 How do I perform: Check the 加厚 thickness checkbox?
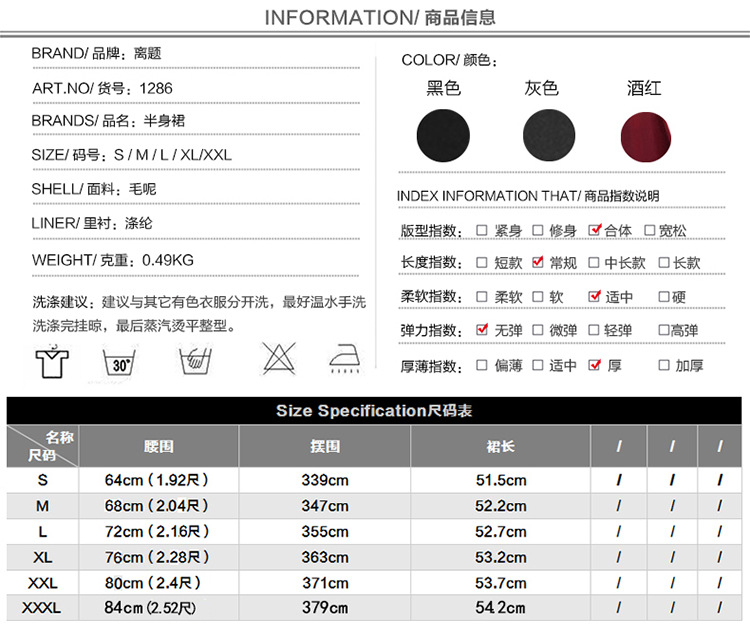[664, 365]
